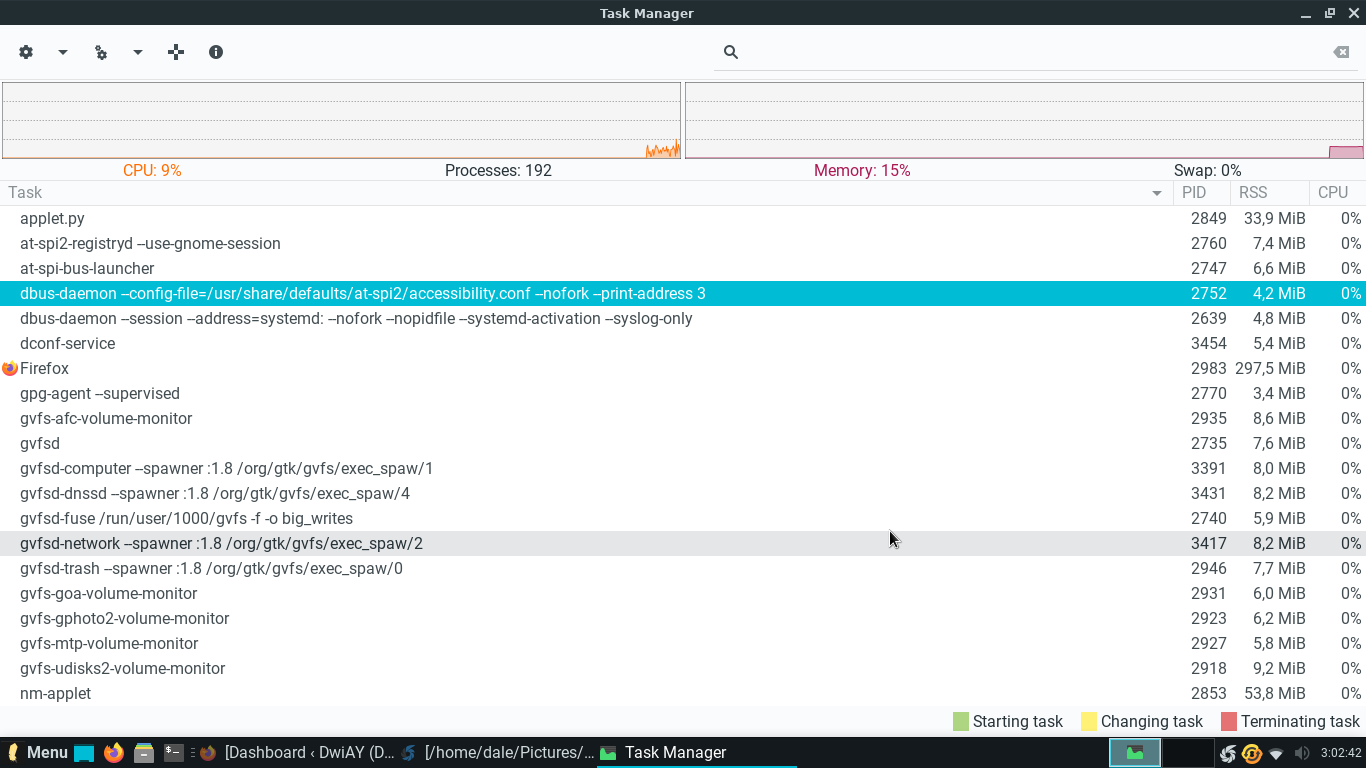Click the memory usage history graph
The height and width of the screenshot is (768, 1366).
tap(1024, 120)
